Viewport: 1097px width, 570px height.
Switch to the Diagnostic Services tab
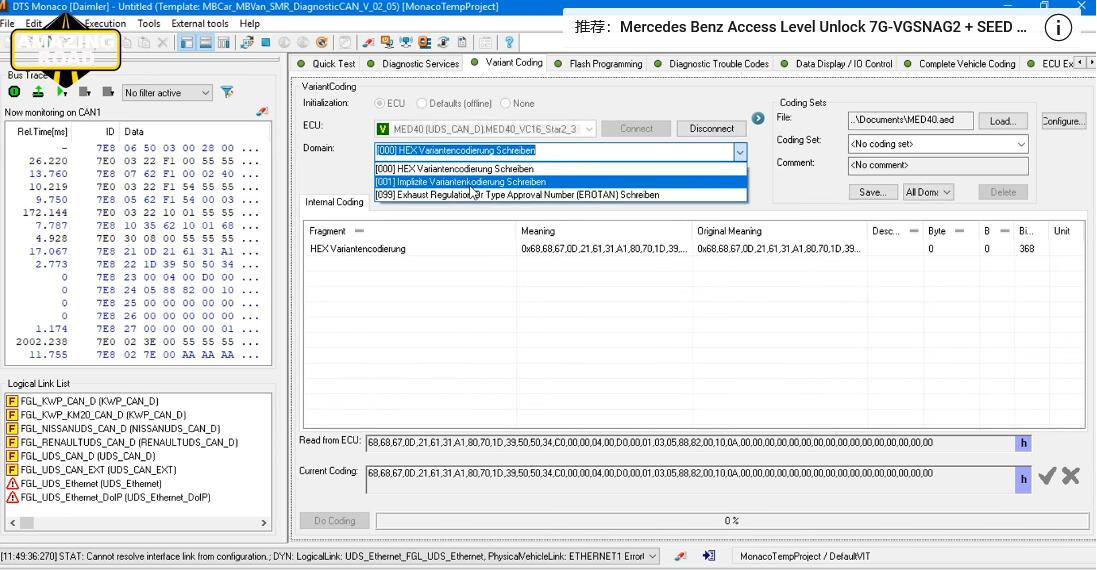click(413, 64)
